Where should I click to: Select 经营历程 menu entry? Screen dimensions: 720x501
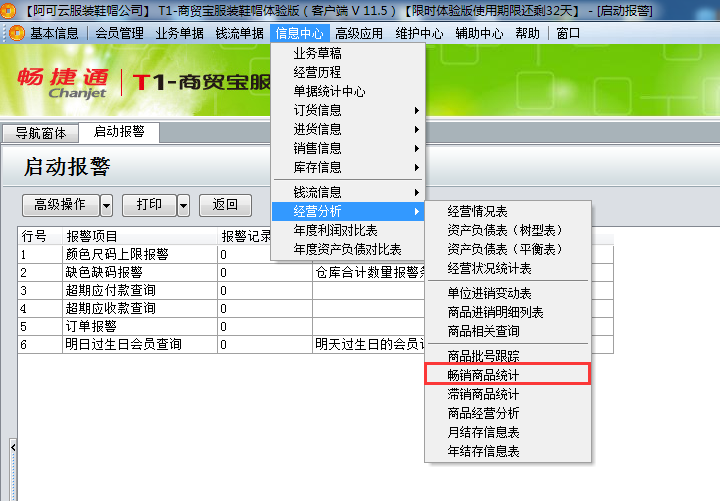348,72
